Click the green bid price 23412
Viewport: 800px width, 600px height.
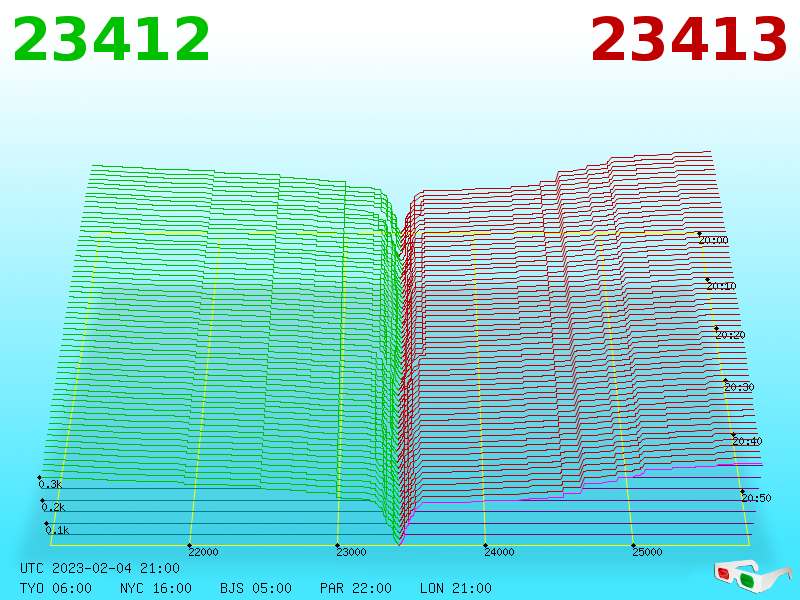click(x=111, y=40)
